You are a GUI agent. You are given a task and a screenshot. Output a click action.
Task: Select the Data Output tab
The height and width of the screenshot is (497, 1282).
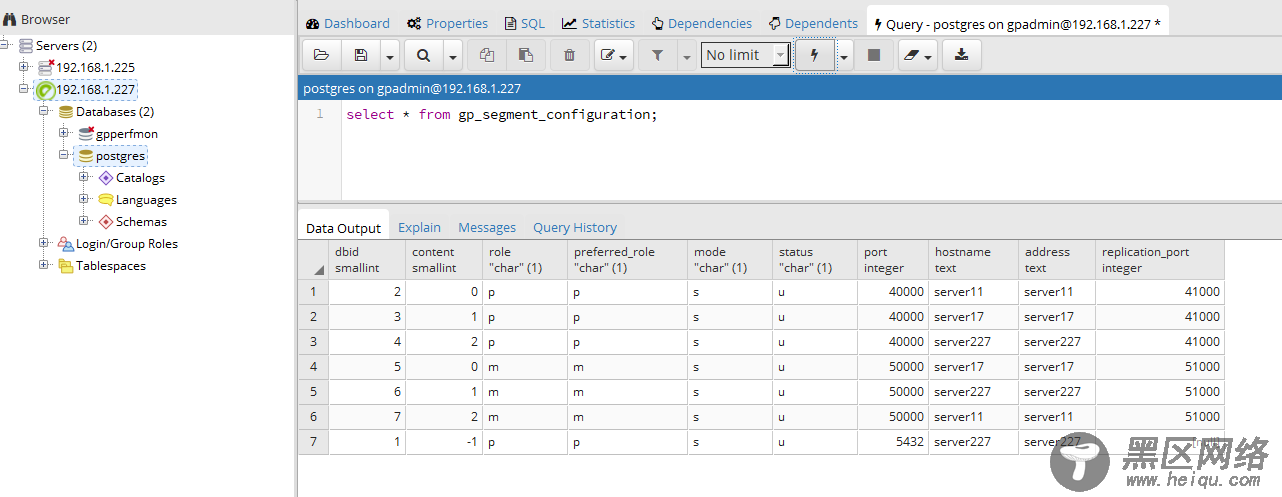coord(344,228)
